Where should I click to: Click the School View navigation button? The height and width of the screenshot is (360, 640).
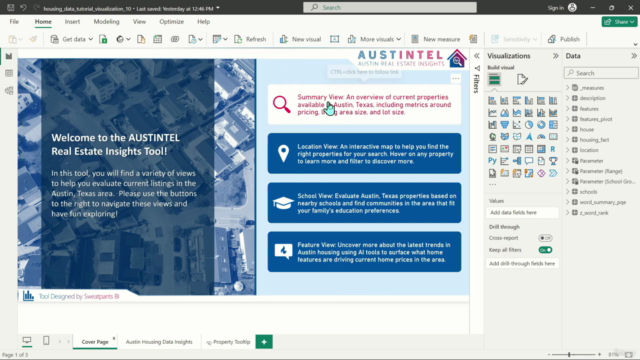pos(364,203)
